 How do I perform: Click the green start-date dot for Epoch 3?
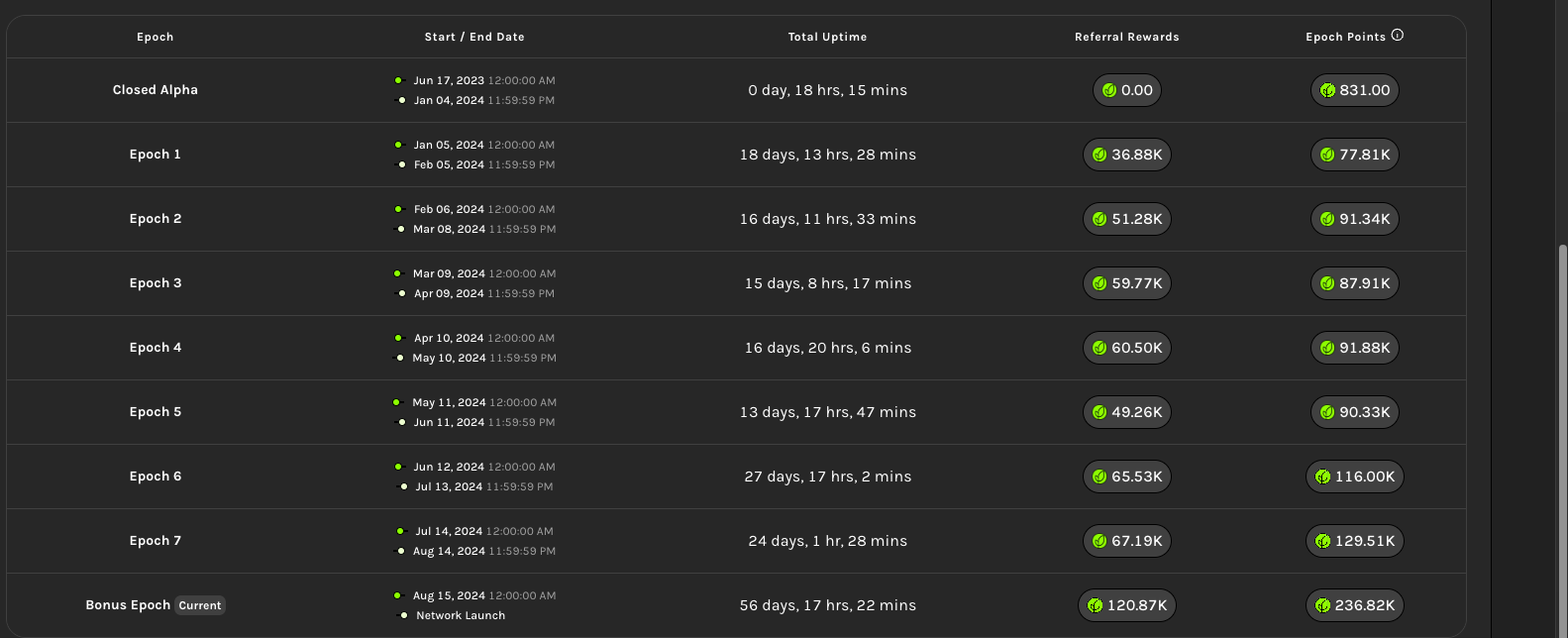pos(397,273)
